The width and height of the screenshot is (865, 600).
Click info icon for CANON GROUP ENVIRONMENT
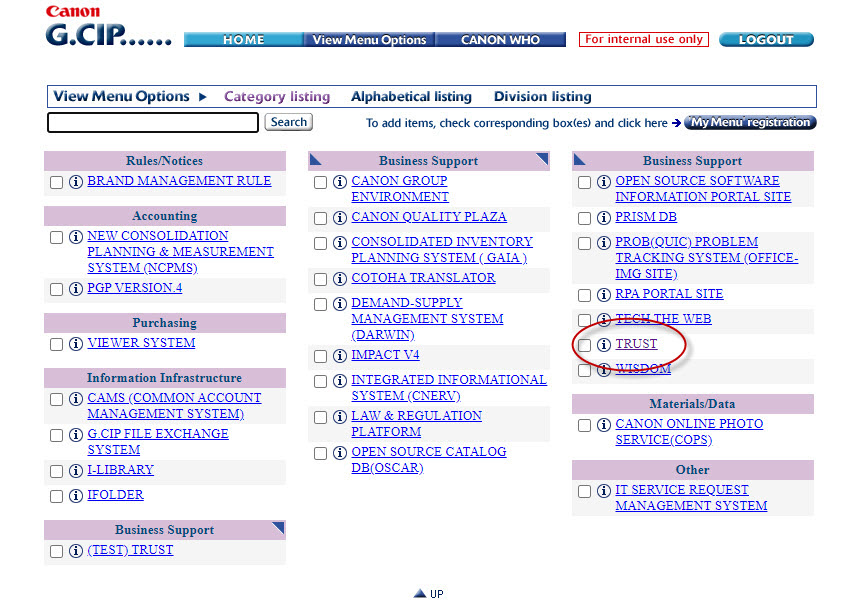point(340,181)
